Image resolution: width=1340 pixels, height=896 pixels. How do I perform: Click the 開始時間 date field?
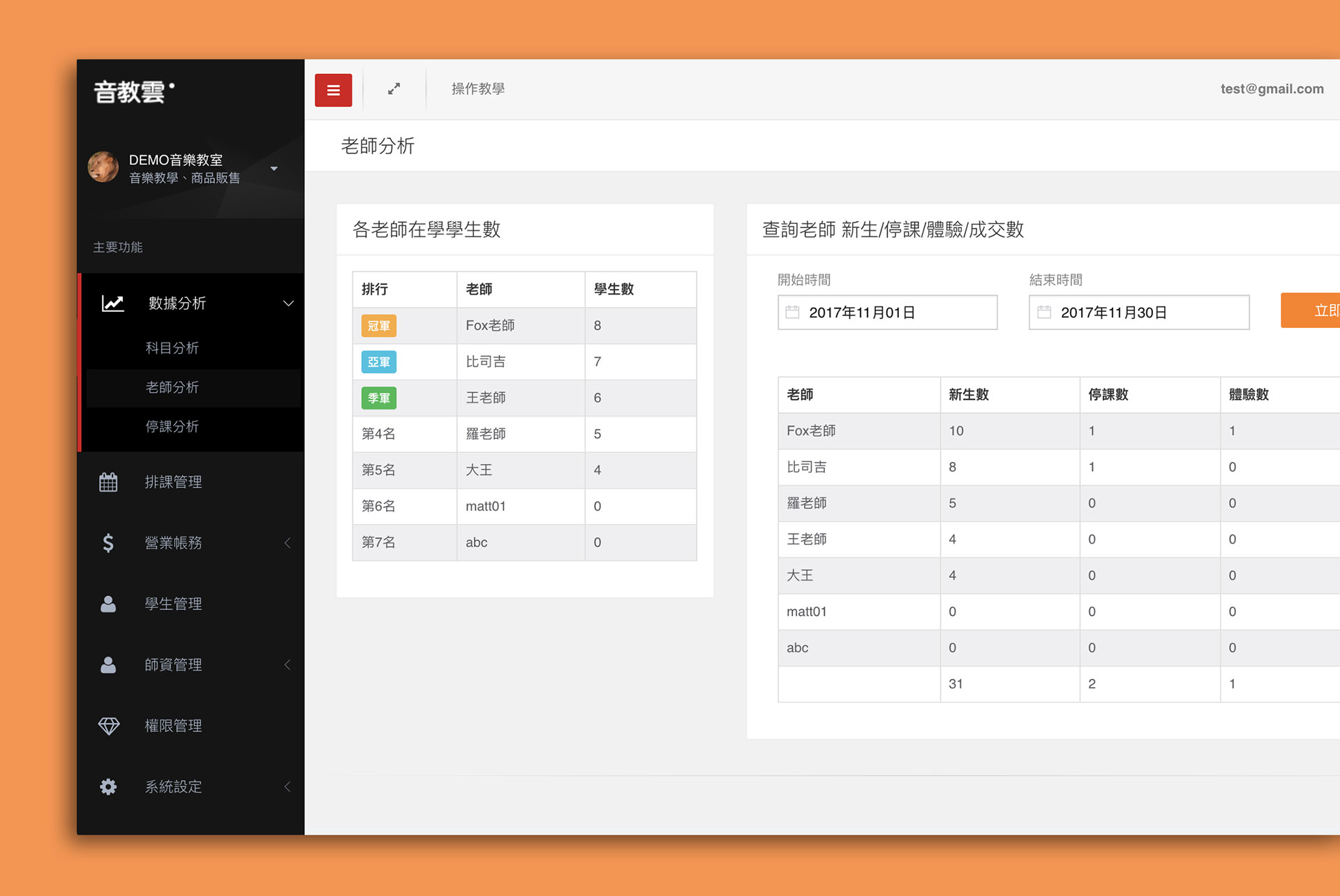coord(887,312)
